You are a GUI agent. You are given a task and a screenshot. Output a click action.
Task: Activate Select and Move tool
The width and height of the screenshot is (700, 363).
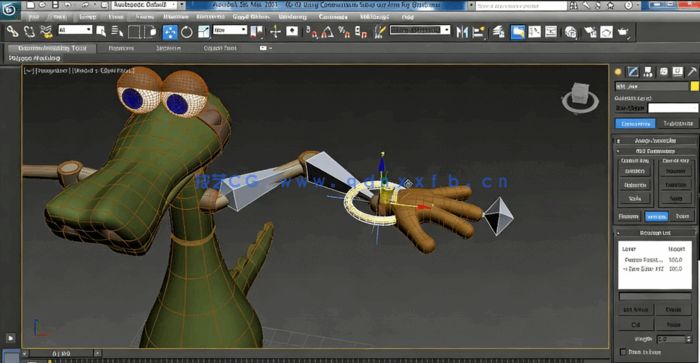[170, 32]
